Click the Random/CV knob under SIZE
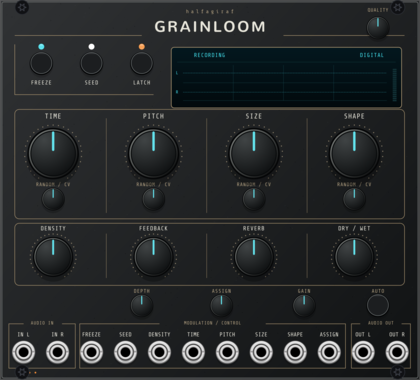Image resolution: width=420 pixels, height=380 pixels. 254,199
